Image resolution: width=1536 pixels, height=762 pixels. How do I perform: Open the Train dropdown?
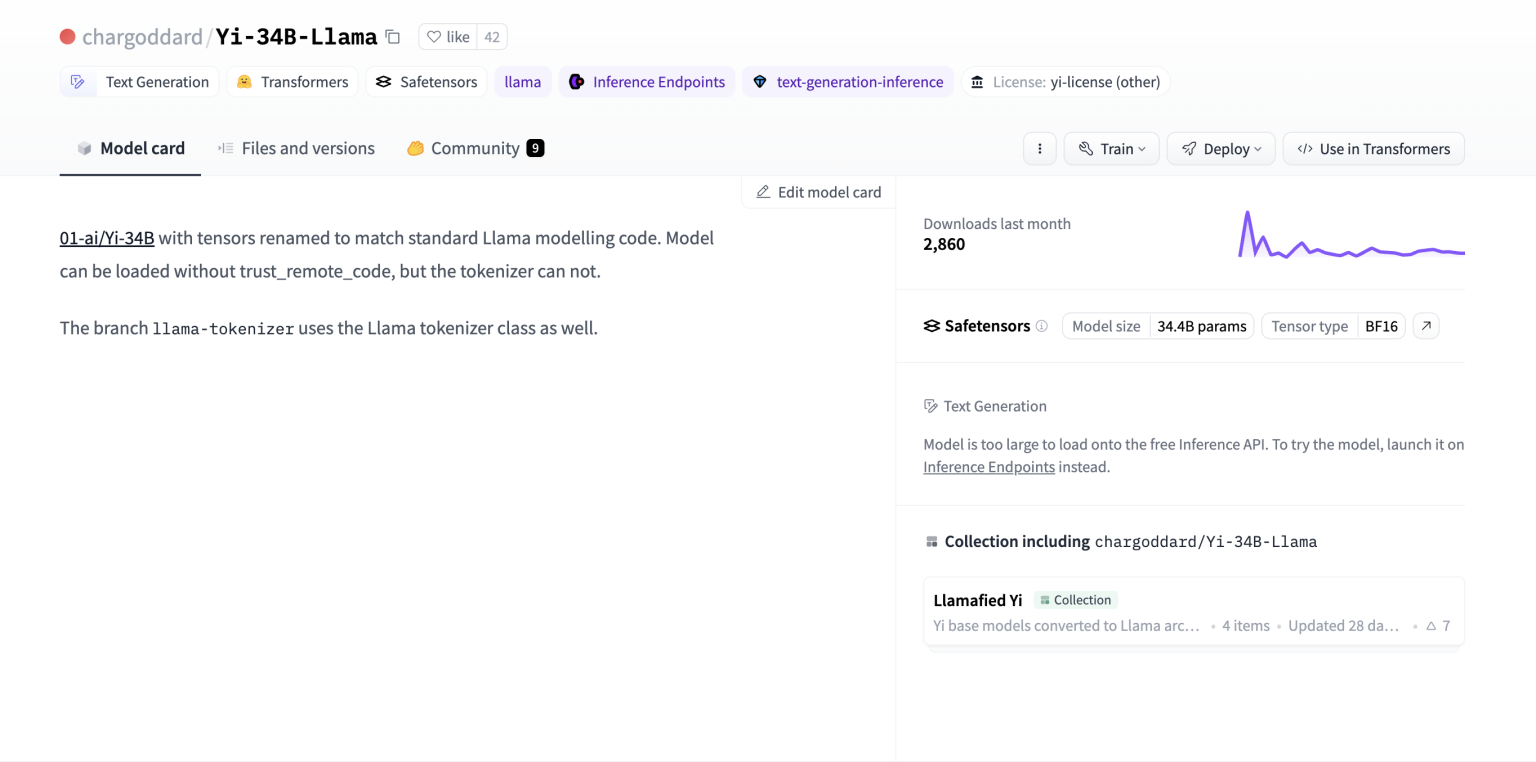coord(1111,148)
